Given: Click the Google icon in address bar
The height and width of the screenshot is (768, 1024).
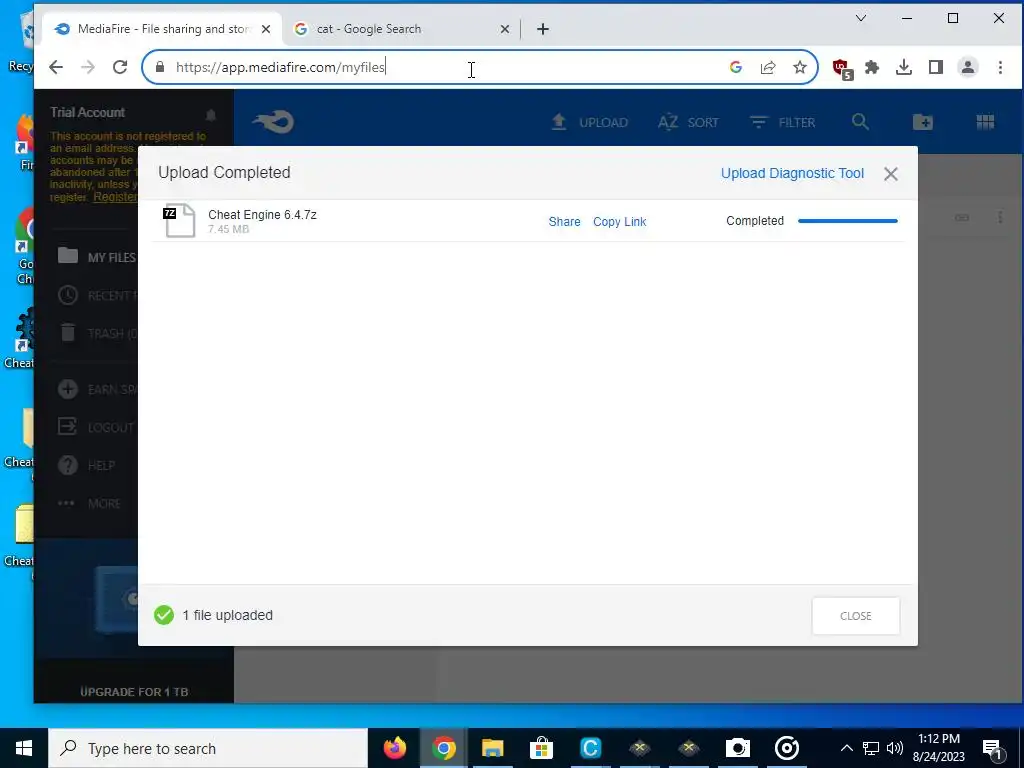Looking at the screenshot, I should pyautogui.click(x=735, y=67).
